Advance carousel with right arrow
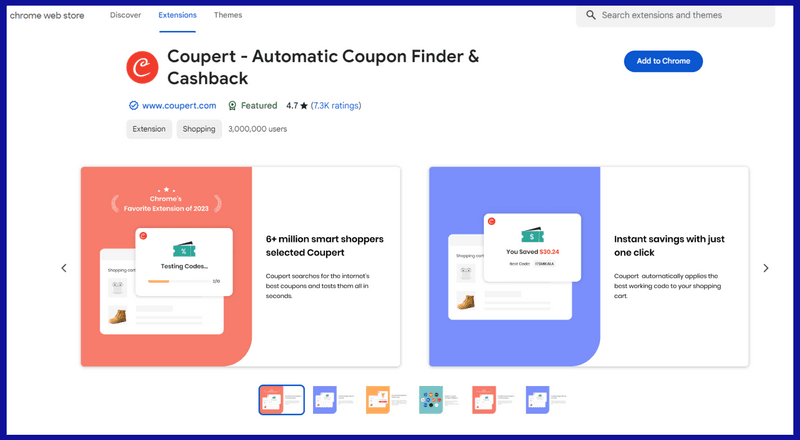800x440 pixels. coord(766,268)
